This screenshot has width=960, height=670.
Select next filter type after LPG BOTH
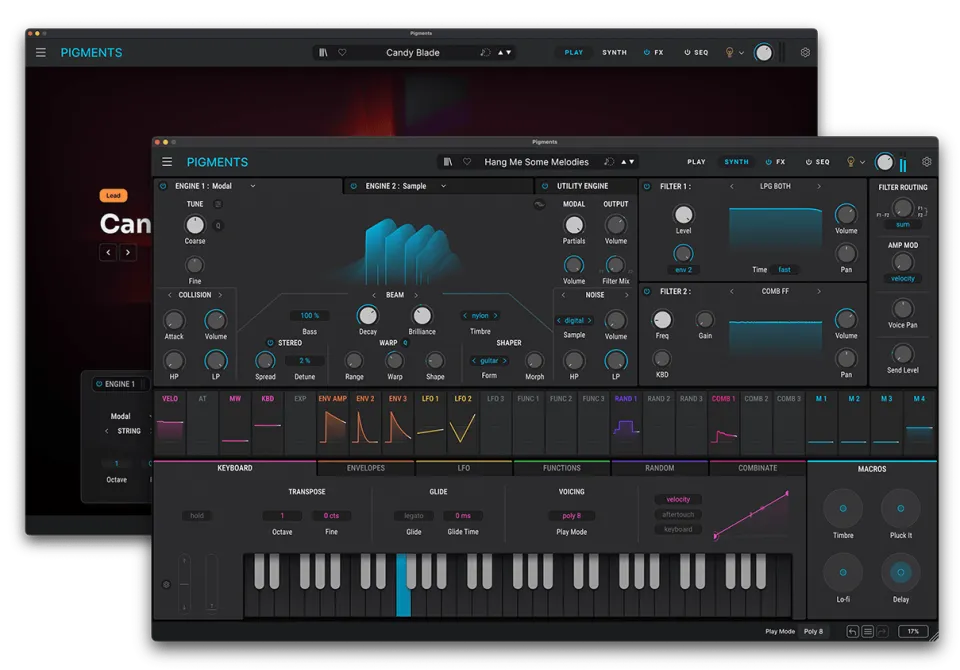(819, 186)
